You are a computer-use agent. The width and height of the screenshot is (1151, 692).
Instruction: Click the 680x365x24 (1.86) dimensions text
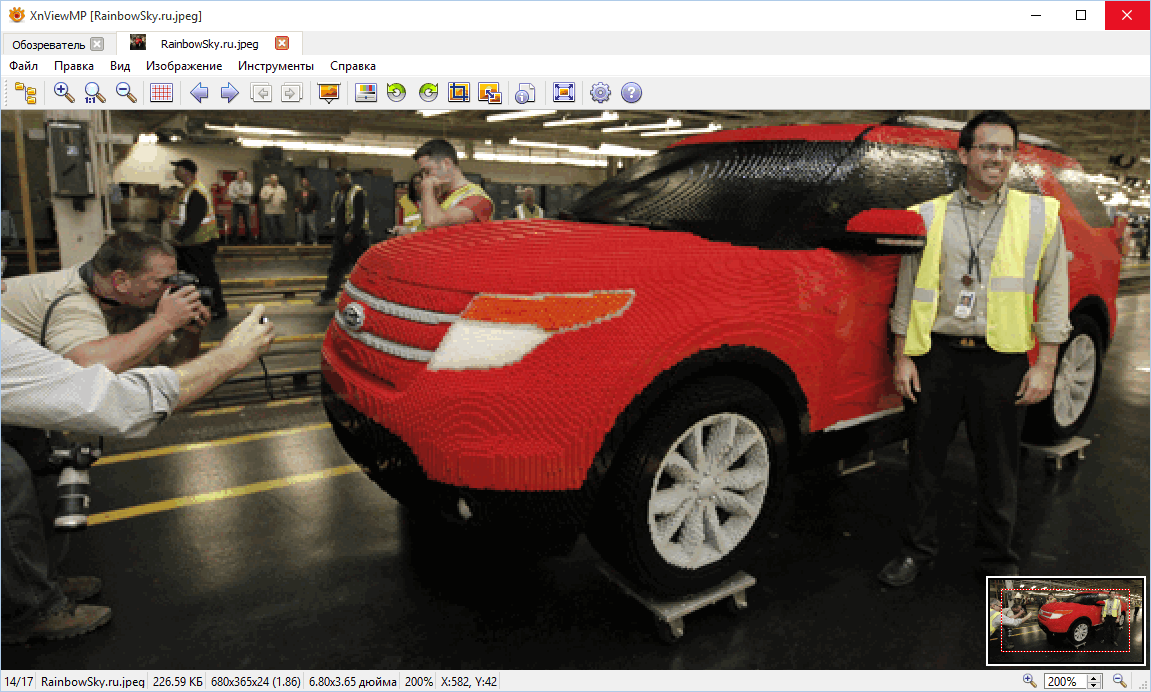(x=255, y=682)
